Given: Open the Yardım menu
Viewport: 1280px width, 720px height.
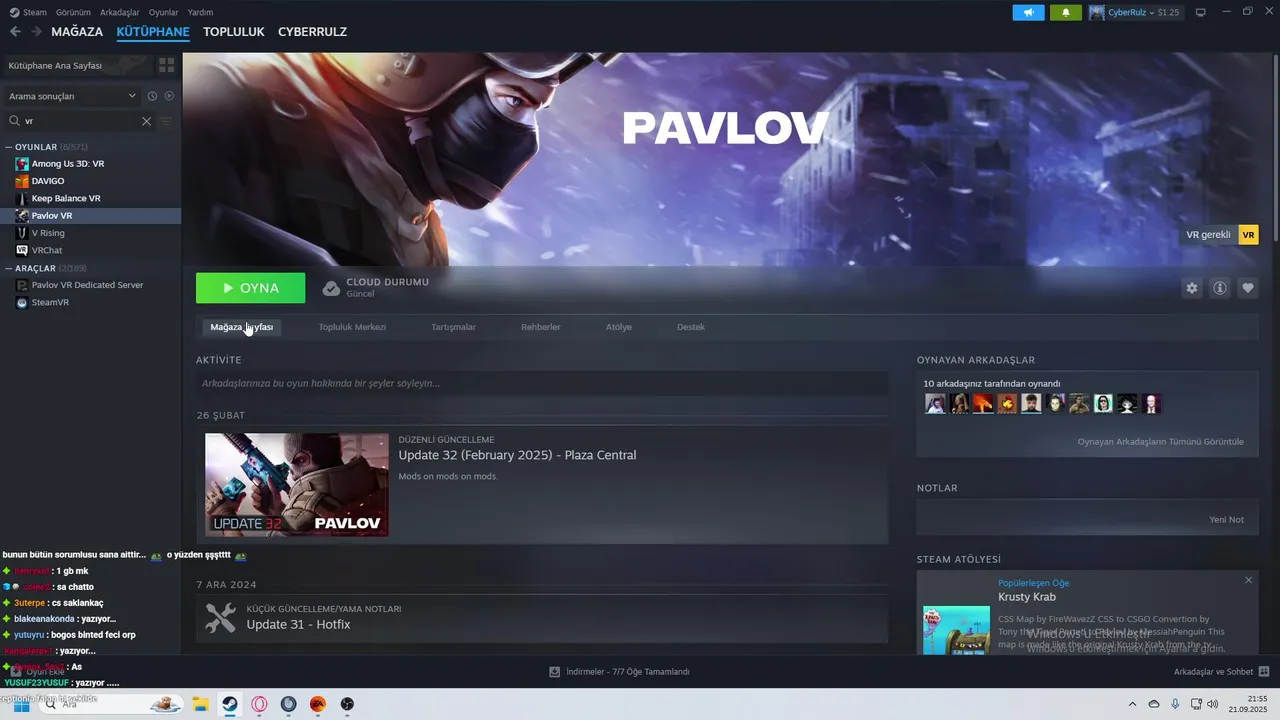Looking at the screenshot, I should click(x=200, y=13).
